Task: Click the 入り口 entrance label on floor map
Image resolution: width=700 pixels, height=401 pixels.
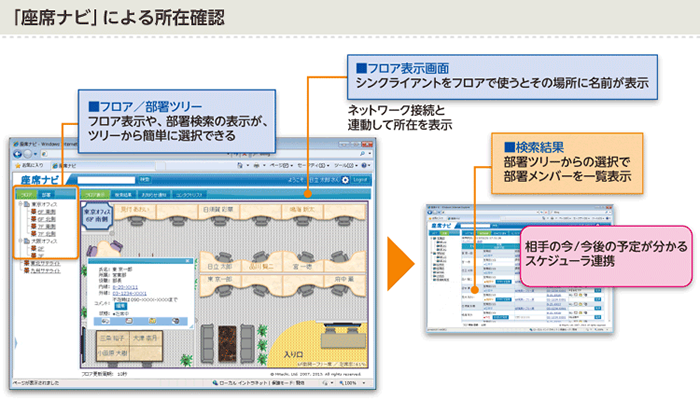Action: click(x=293, y=354)
